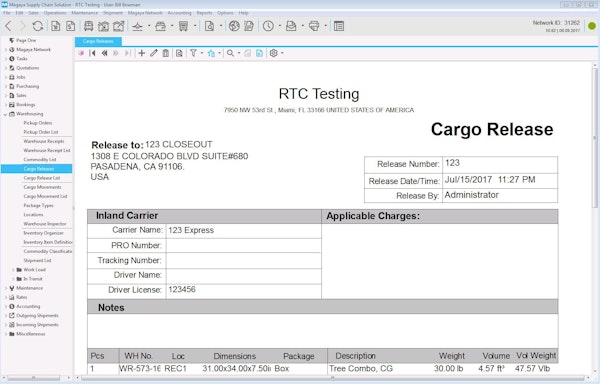The height and width of the screenshot is (384, 600).
Task: Click the 'Jul/15/2017 11:27 PM' date value
Action: coord(490,180)
